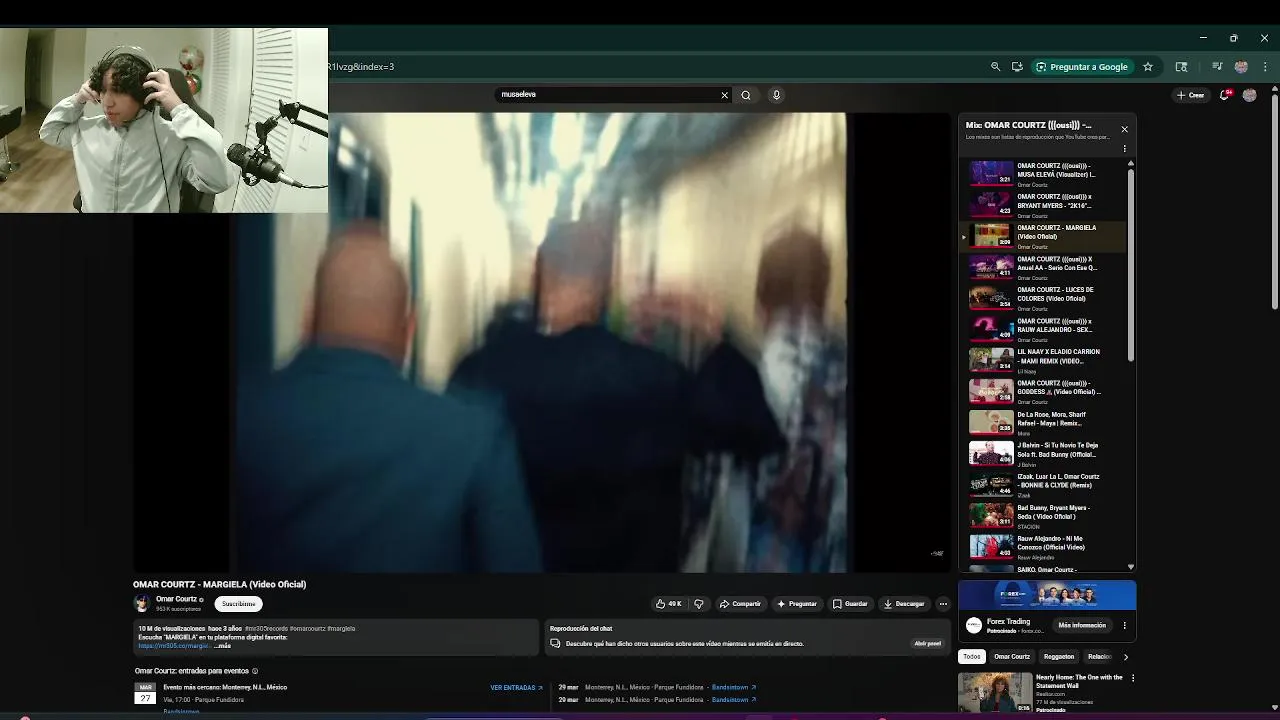Select the 'Todos' filter chip
The height and width of the screenshot is (720, 1280).
click(972, 657)
